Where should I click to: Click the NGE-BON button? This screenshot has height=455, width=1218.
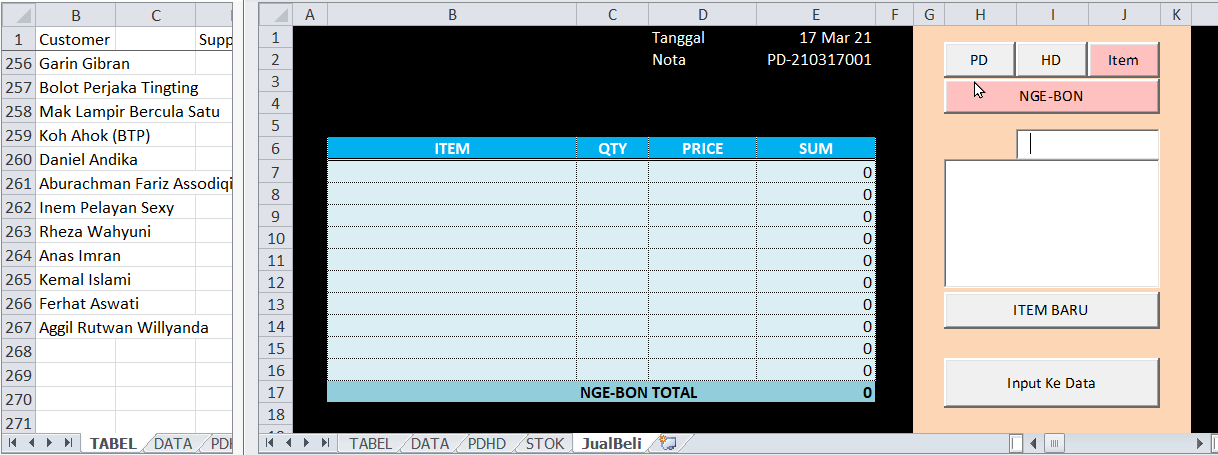click(1051, 97)
